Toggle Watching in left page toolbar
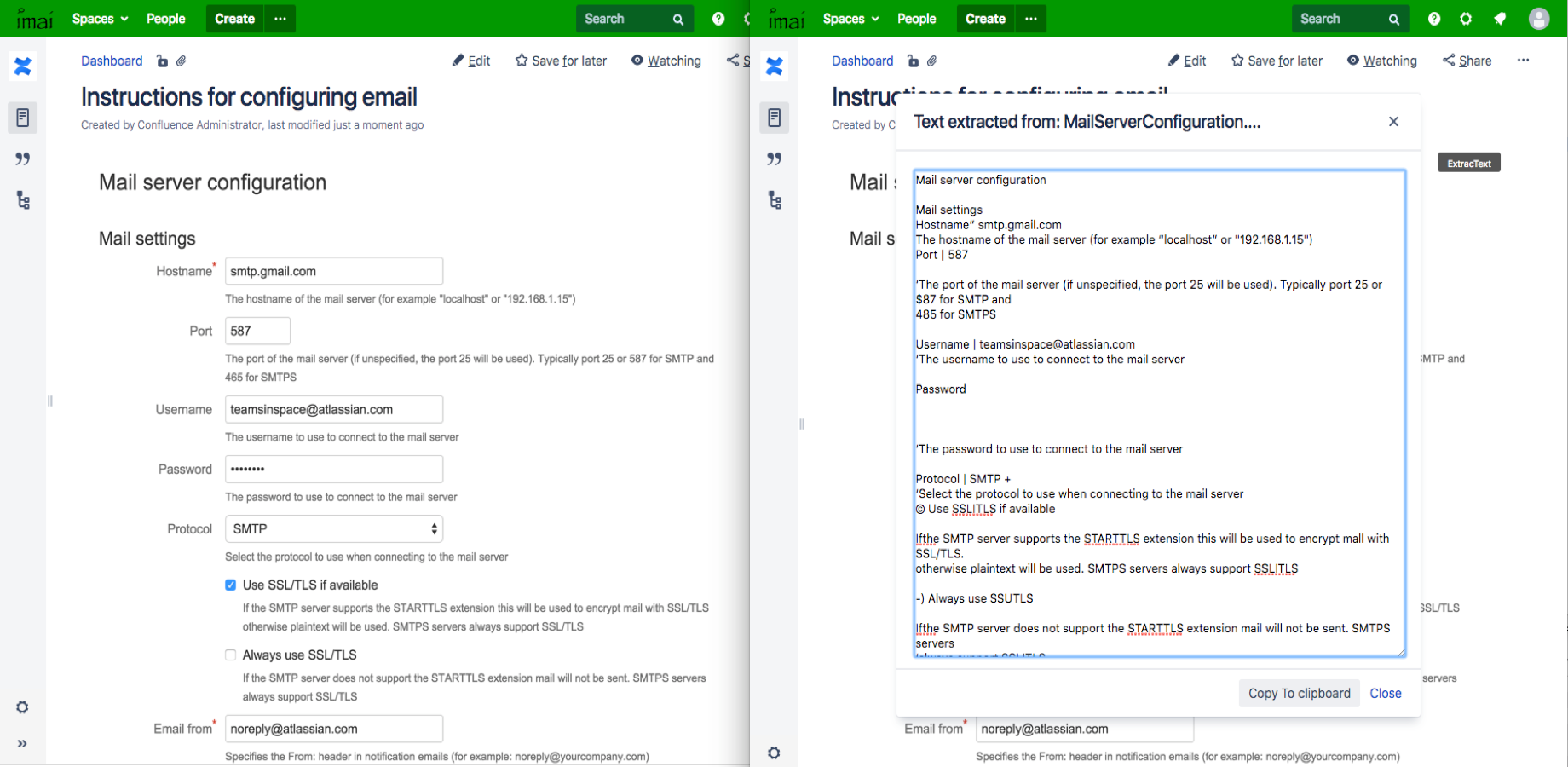 click(x=666, y=61)
